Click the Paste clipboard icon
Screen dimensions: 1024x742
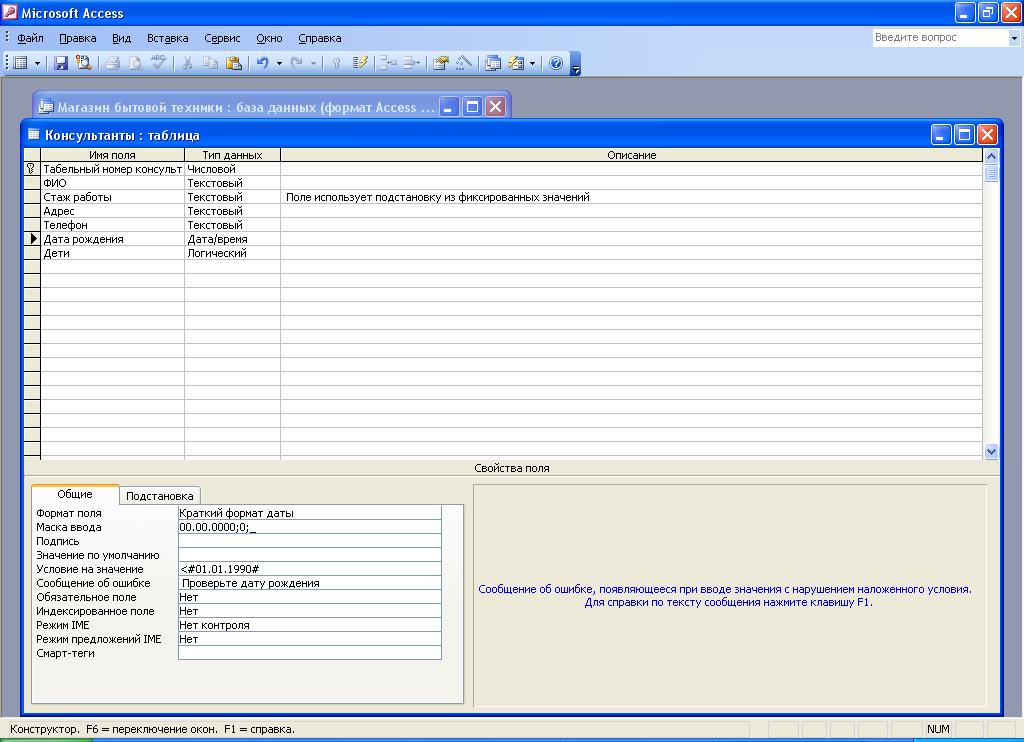click(234, 63)
